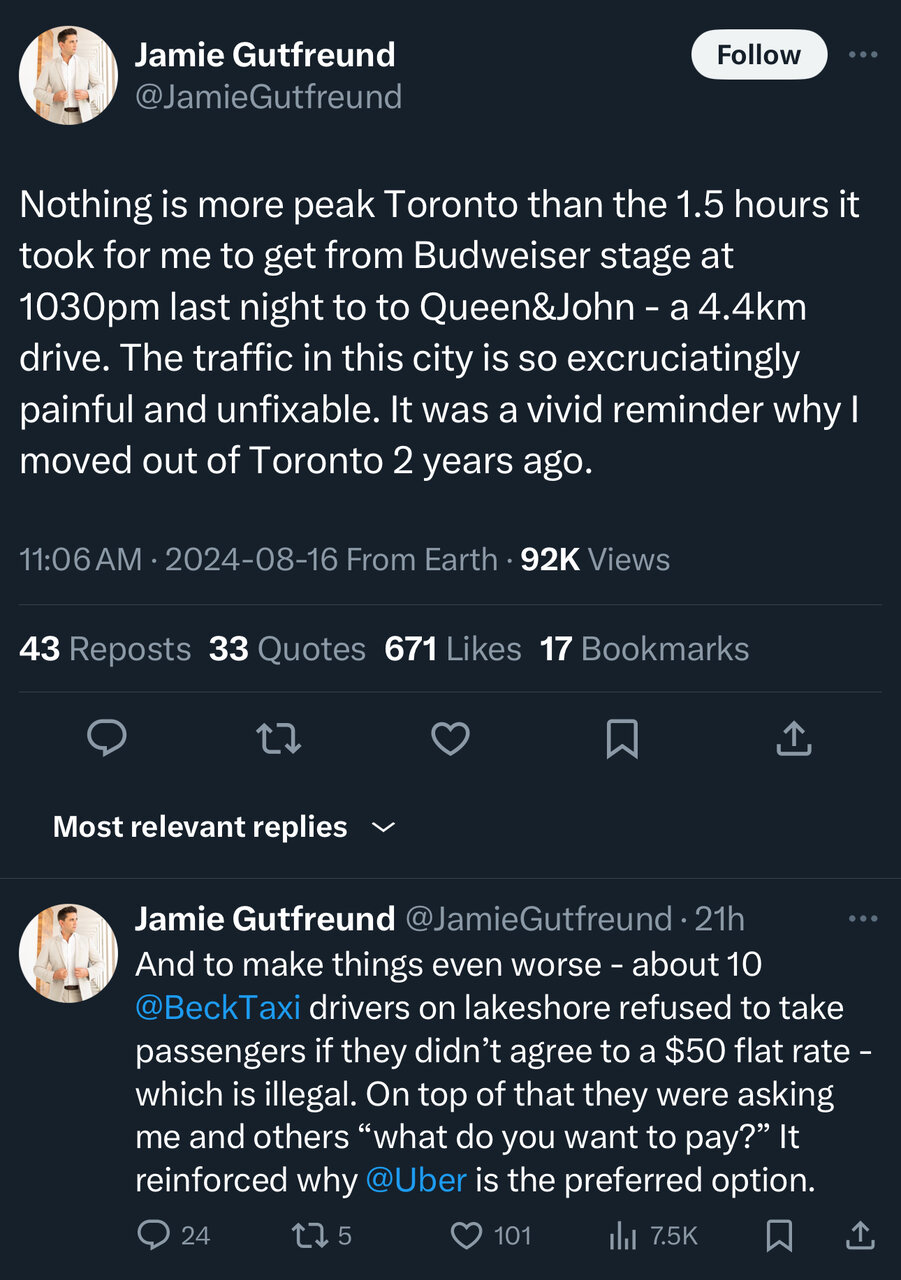901x1280 pixels.
Task: Share the main tweet via upload icon
Action: (x=793, y=739)
